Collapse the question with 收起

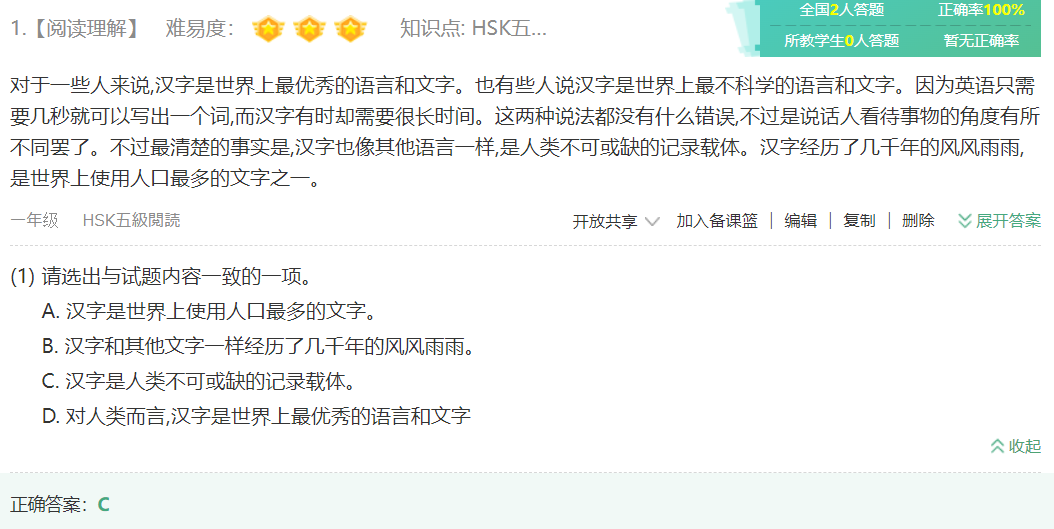coord(1016,446)
